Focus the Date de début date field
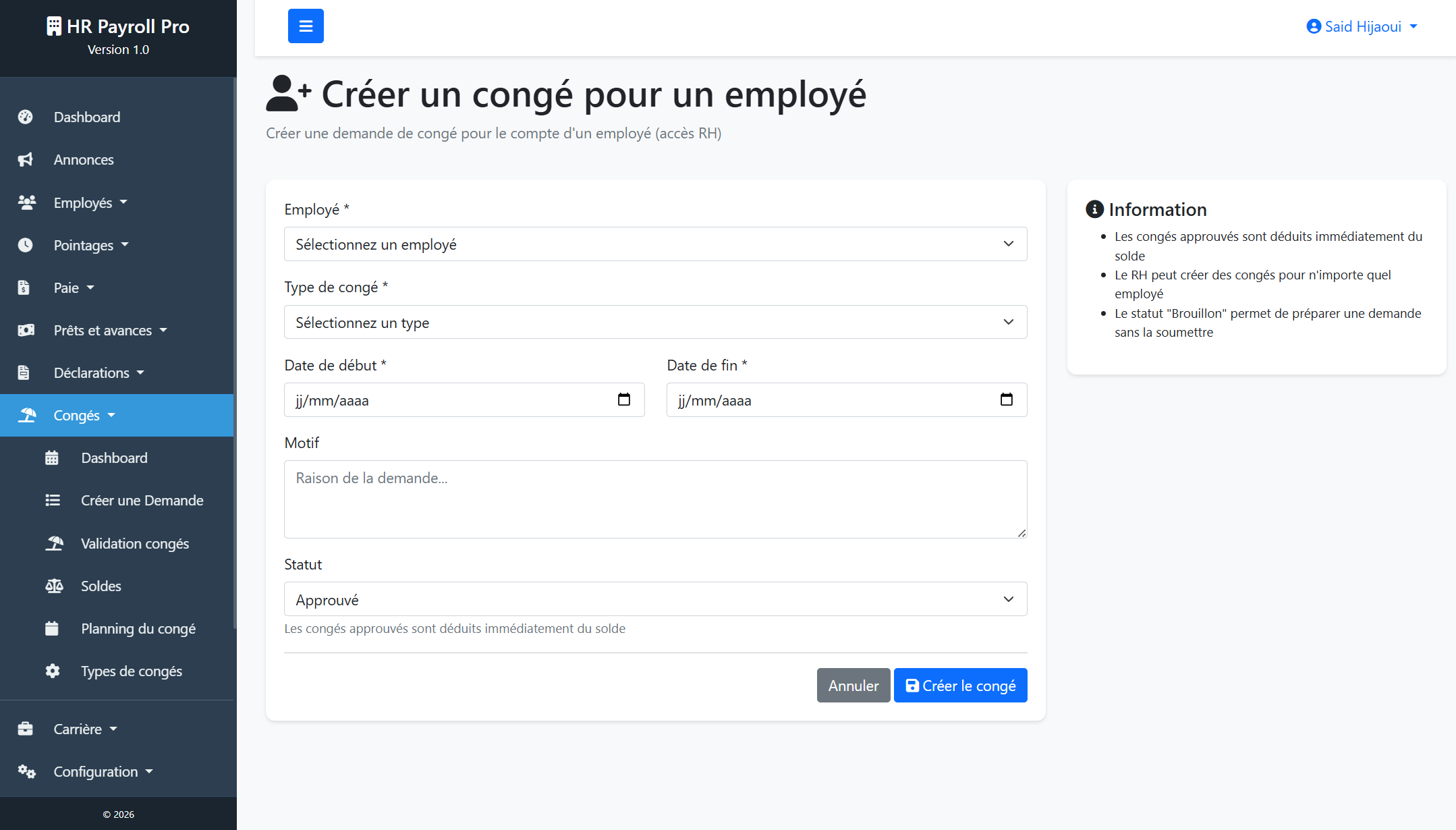This screenshot has height=830, width=1456. pos(464,399)
